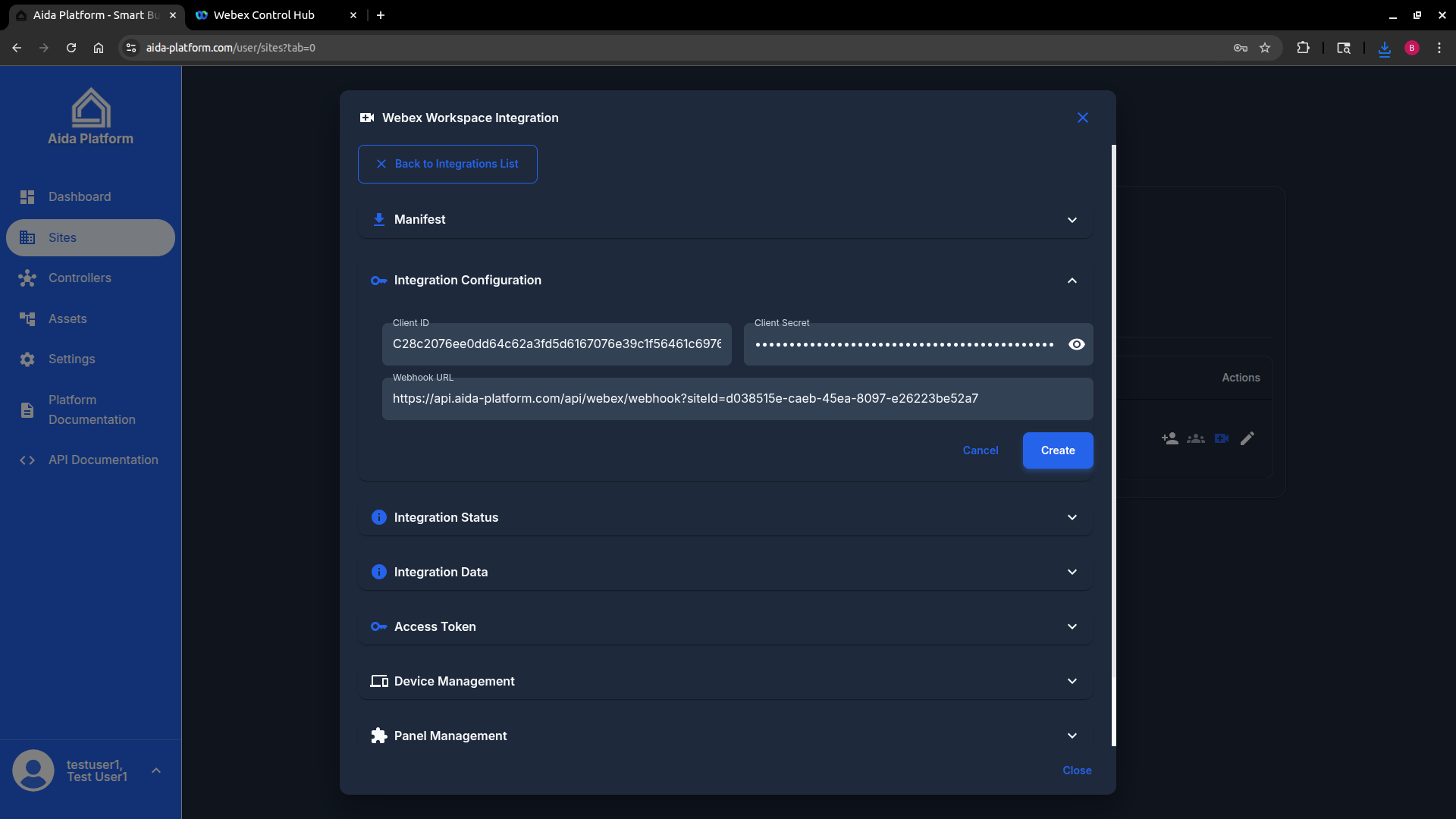The height and width of the screenshot is (819, 1456).
Task: Expand the Access Token section
Action: click(x=725, y=626)
